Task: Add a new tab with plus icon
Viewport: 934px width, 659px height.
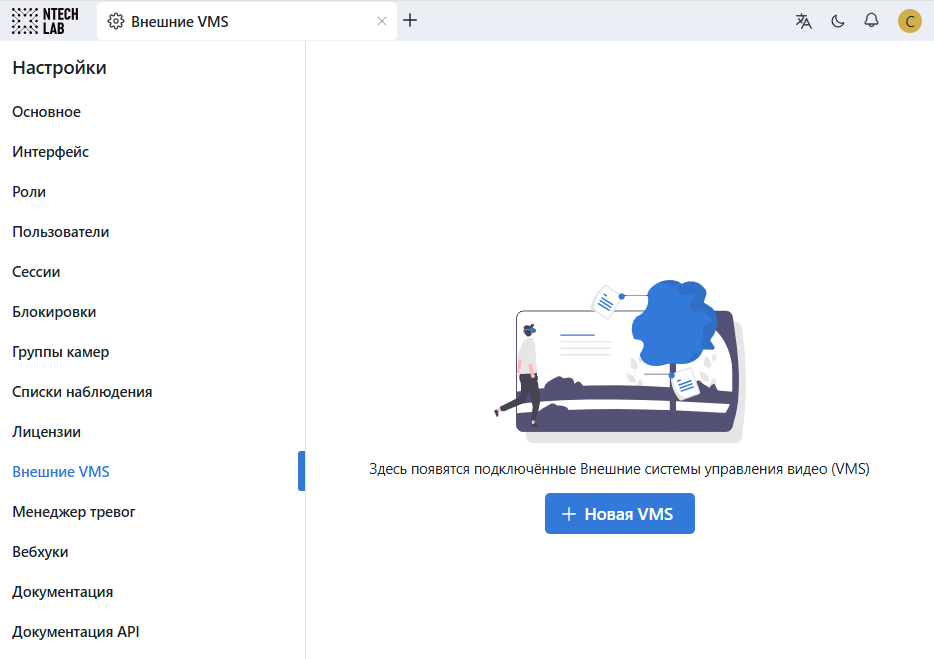Action: 410,20
